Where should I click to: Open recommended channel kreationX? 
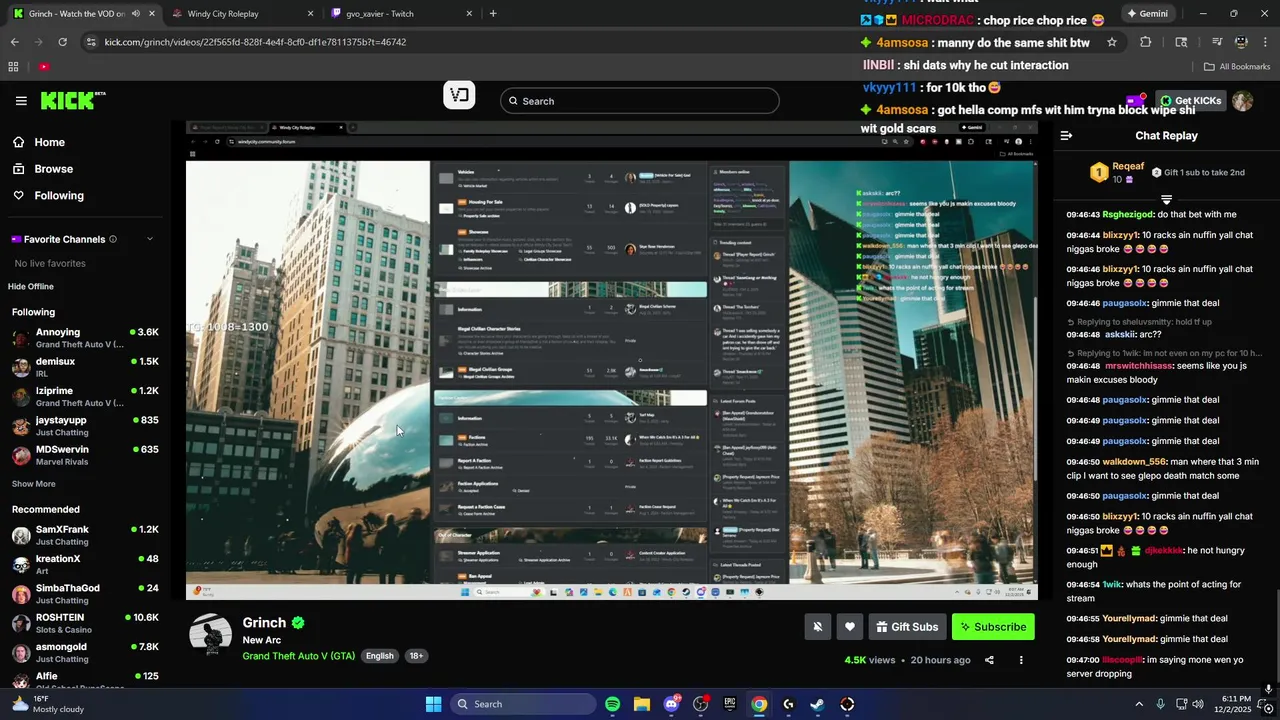85,564
